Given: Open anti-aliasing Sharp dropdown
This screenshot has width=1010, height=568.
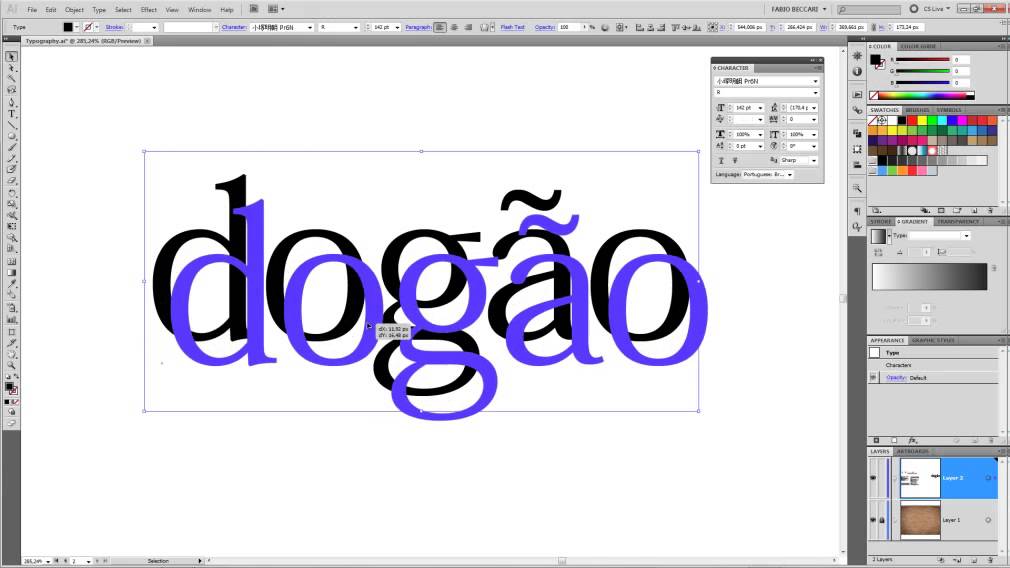Looking at the screenshot, I should [814, 160].
